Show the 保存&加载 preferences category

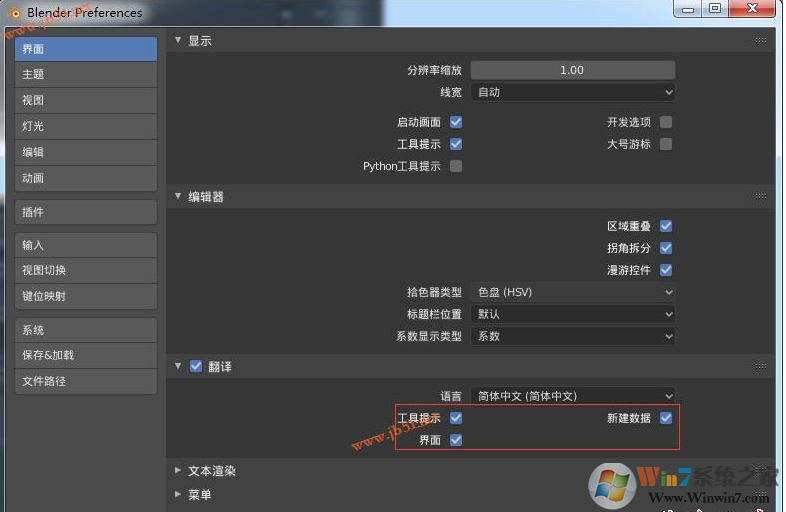(x=86, y=355)
